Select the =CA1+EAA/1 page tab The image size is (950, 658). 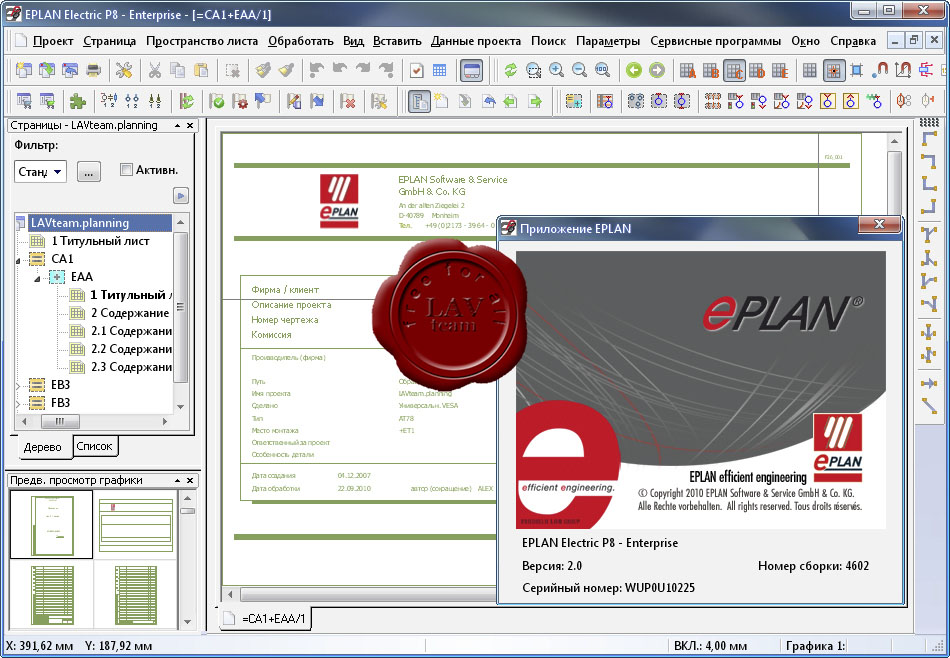[x=265, y=619]
